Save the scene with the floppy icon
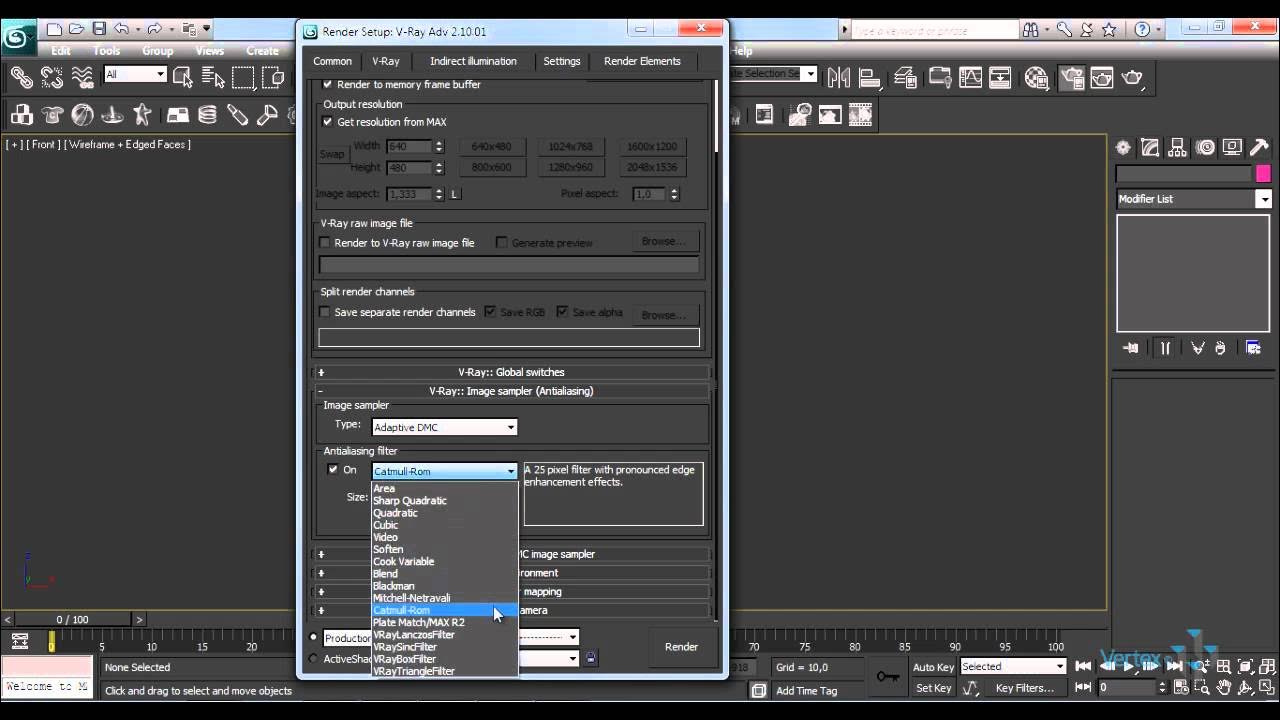 (98, 29)
